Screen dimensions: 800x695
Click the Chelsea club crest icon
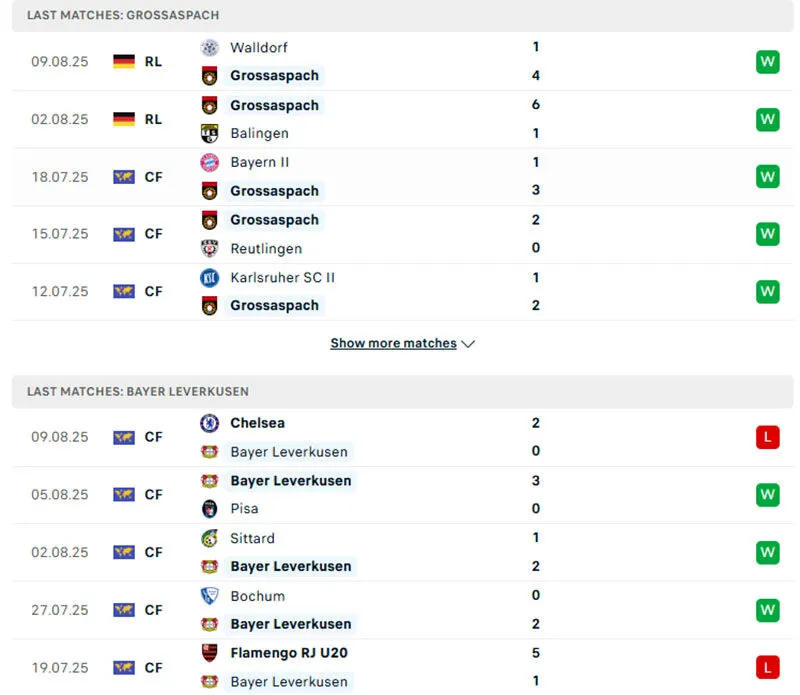[x=209, y=423]
